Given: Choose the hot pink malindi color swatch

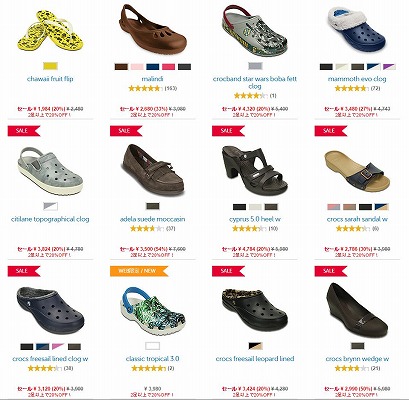Looking at the screenshot, I should (x=168, y=67).
